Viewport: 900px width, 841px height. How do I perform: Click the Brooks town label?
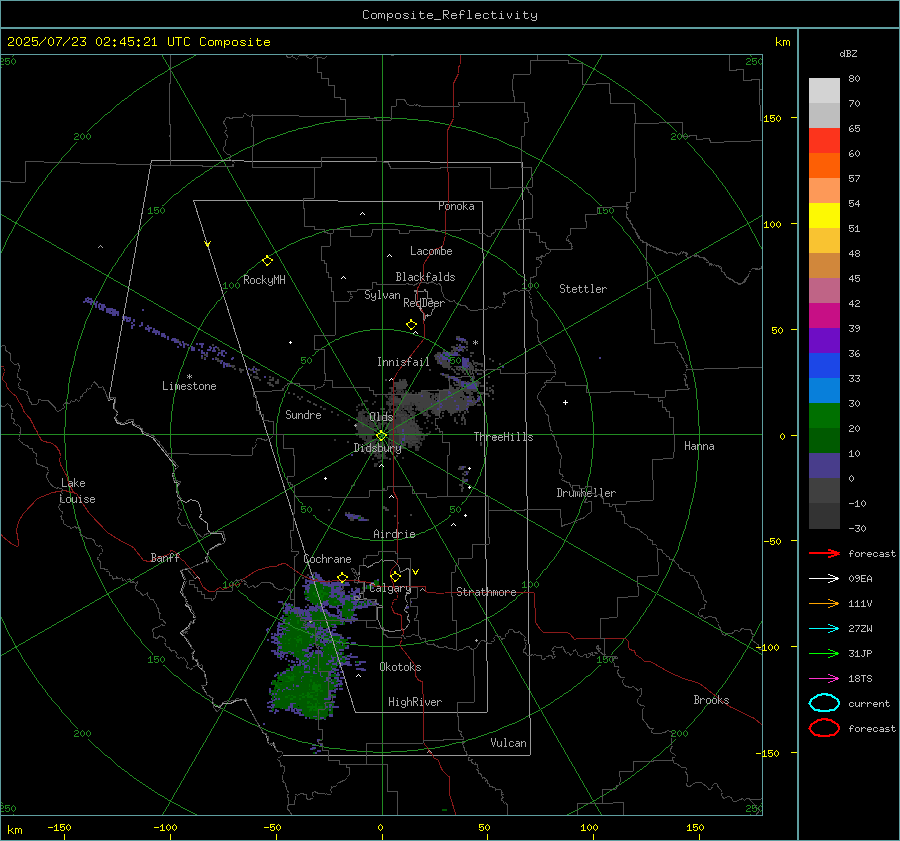(711, 700)
